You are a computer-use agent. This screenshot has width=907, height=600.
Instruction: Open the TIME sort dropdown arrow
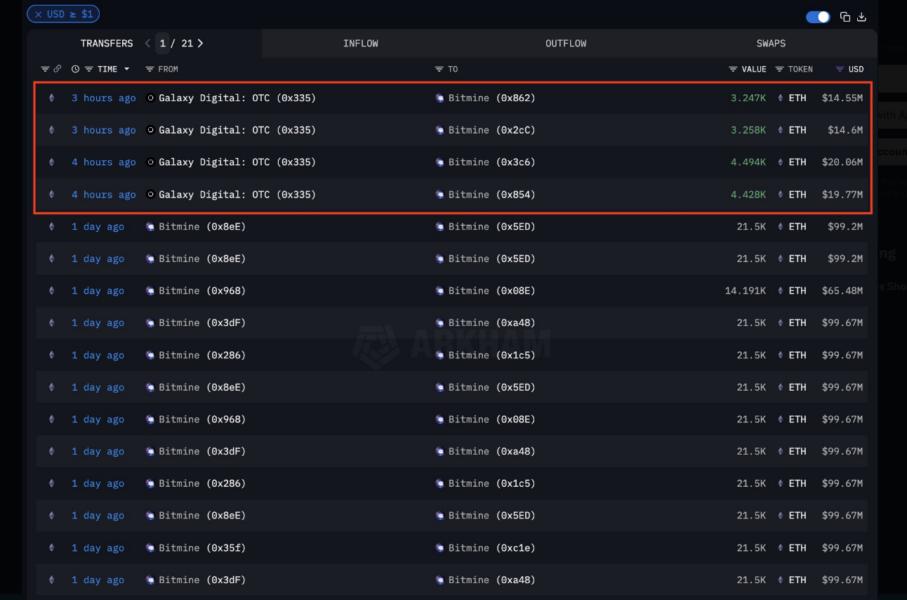tap(126, 69)
